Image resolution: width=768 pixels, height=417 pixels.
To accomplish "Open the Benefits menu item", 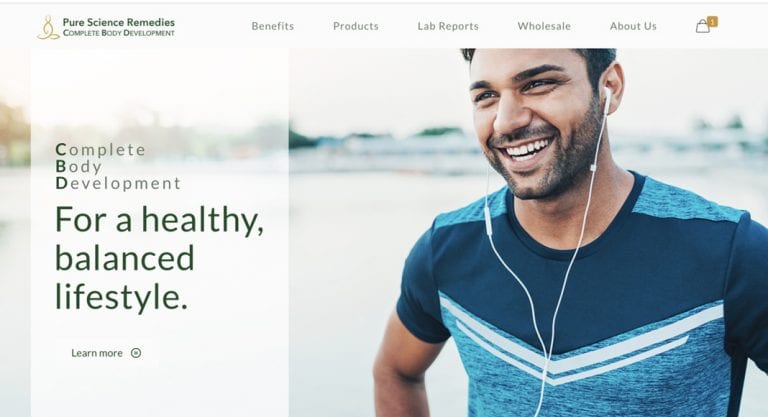I will tap(273, 26).
